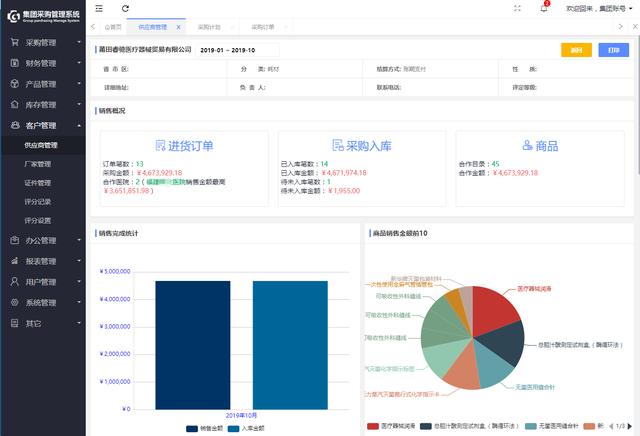Click the hamburger menu collapse icon
The height and width of the screenshot is (436, 640).
point(98,8)
